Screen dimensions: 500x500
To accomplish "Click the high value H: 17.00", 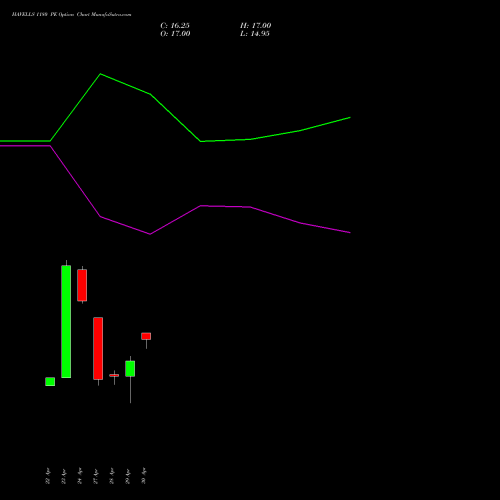I will (255, 26).
